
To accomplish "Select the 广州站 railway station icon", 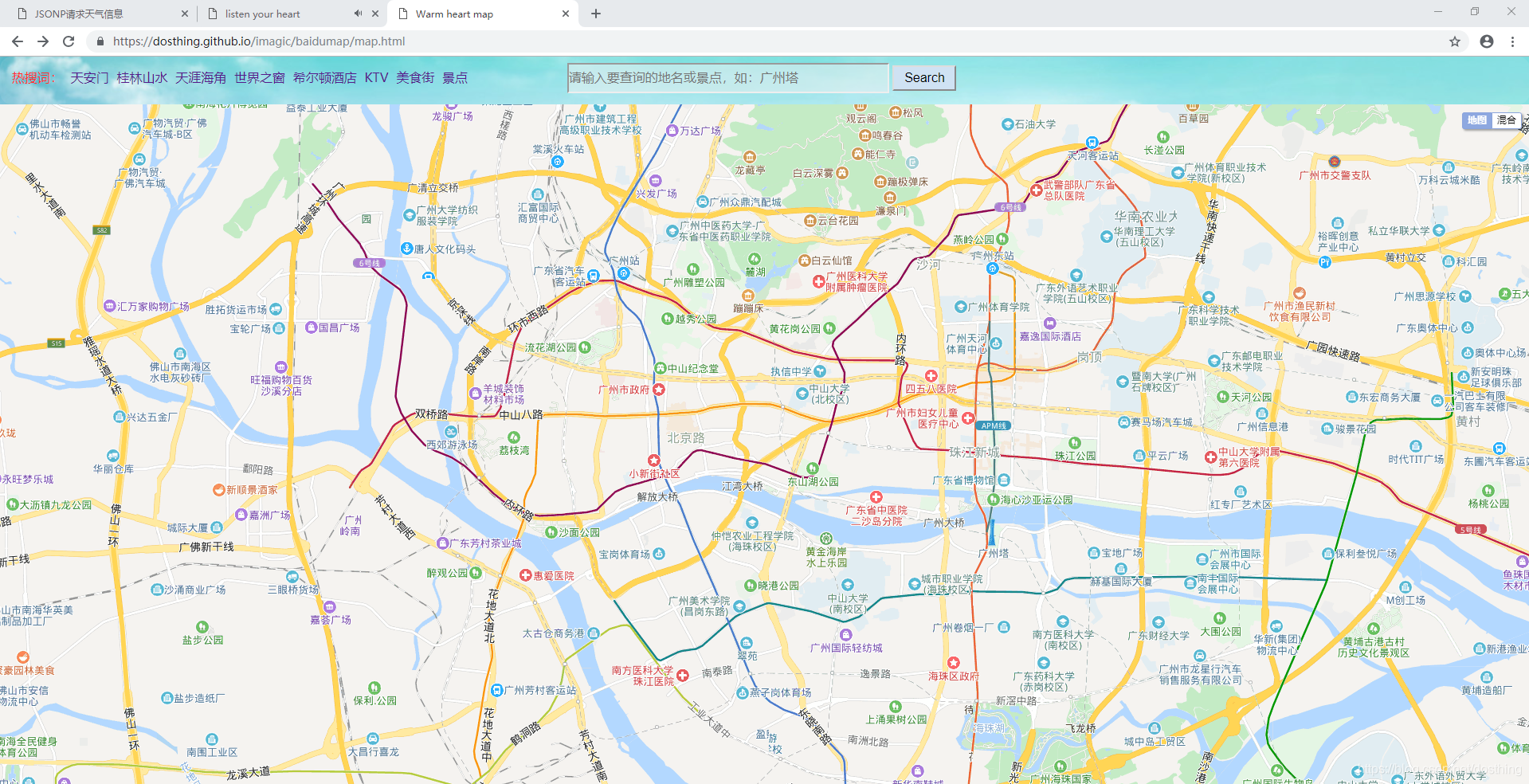I will (624, 273).
